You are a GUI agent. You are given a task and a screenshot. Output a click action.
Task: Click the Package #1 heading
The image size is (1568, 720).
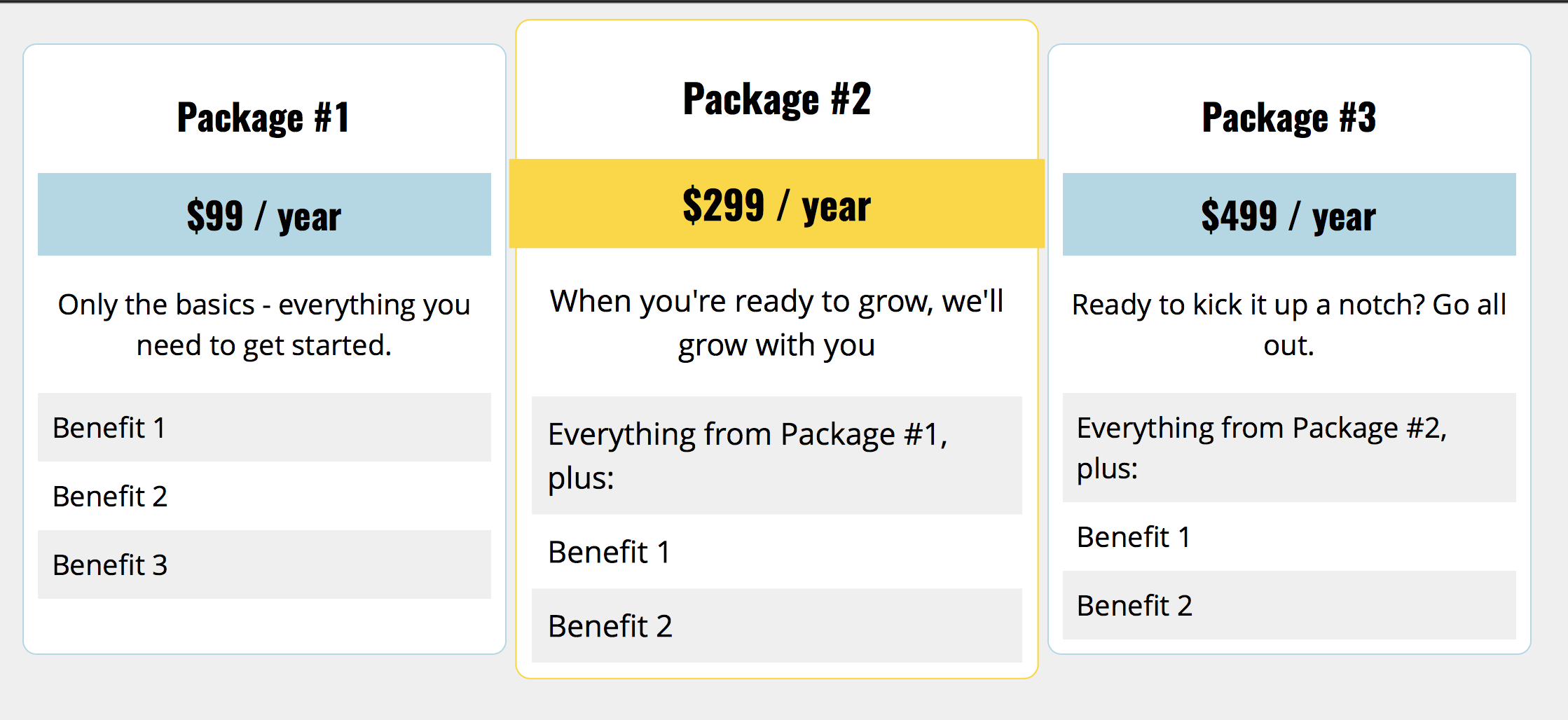coord(263,117)
